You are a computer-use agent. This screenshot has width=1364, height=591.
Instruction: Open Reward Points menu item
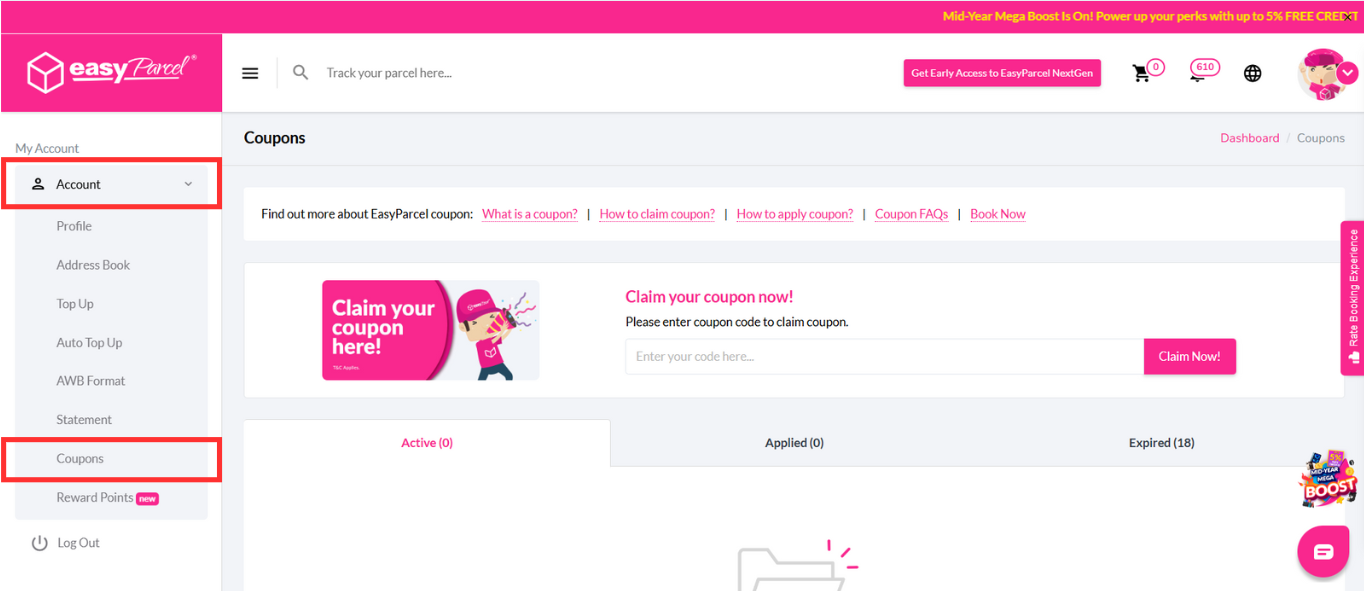[95, 497]
